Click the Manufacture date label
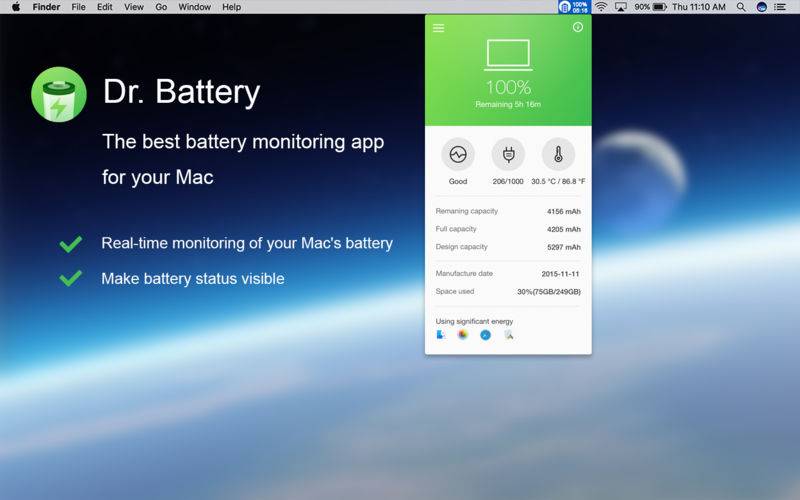The height and width of the screenshot is (500, 800). coord(464,273)
